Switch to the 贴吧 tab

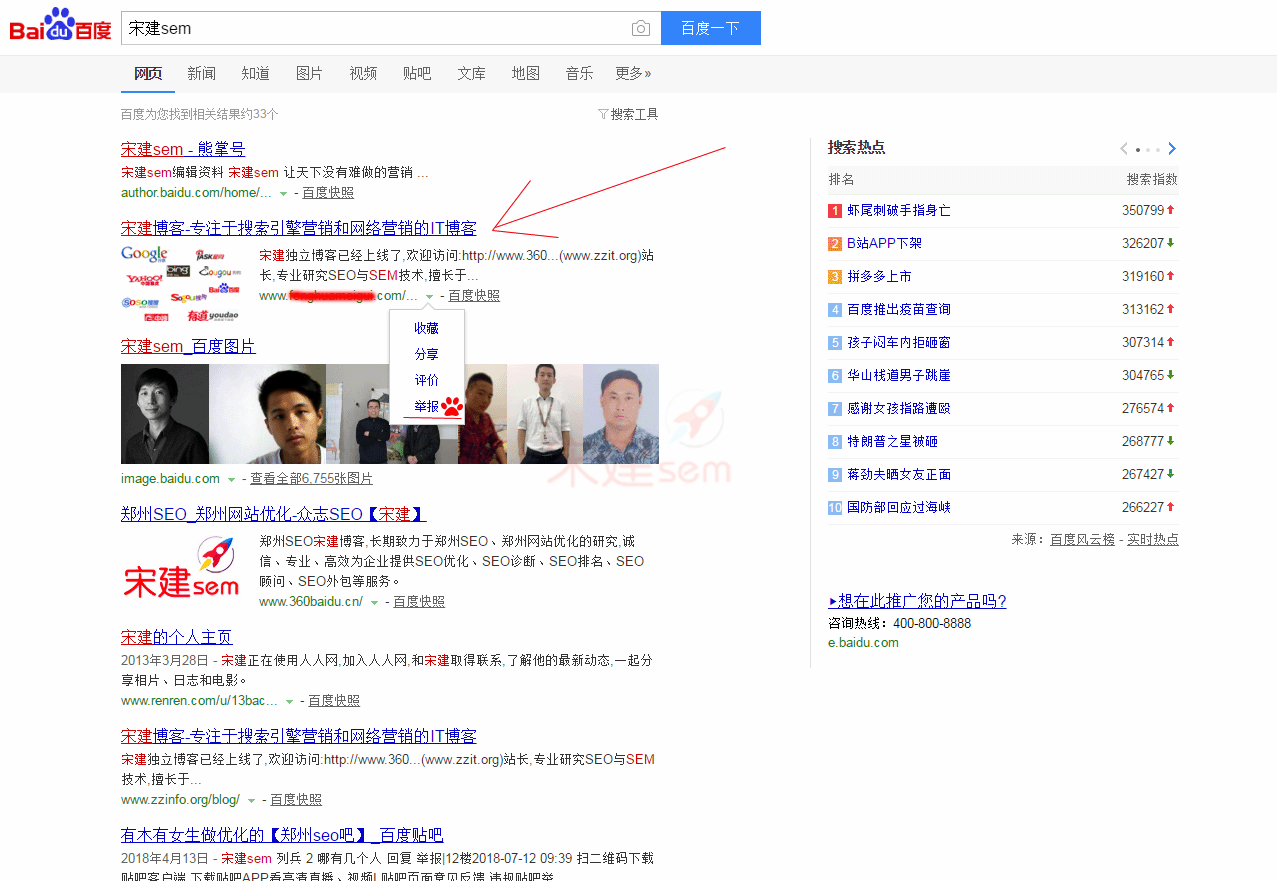[x=417, y=73]
